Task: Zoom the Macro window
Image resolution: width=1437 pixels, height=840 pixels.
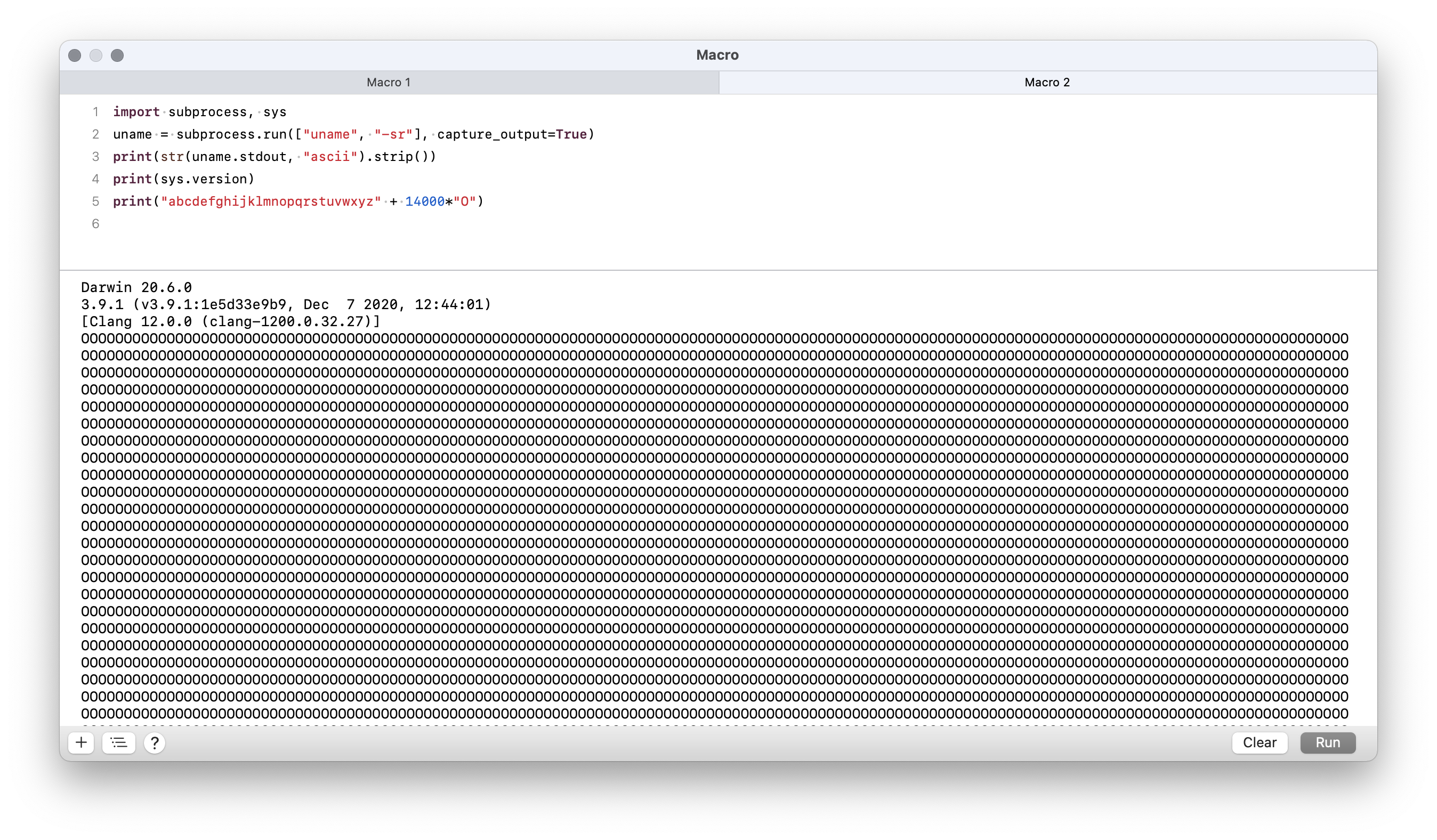Action: click(x=117, y=55)
